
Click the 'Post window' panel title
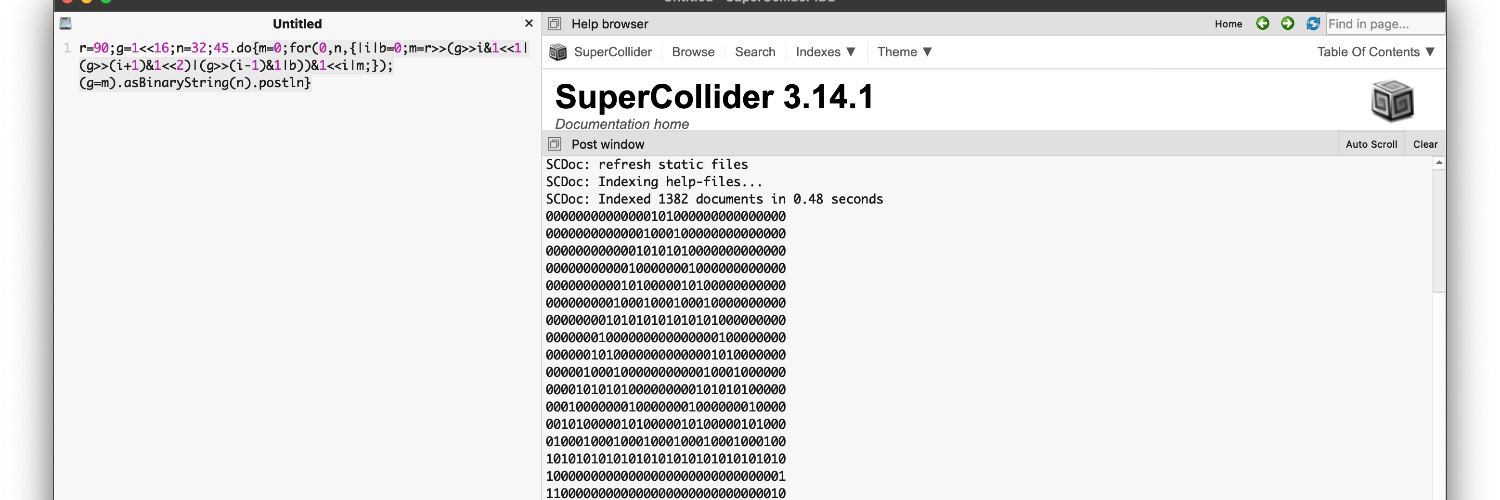pos(608,144)
